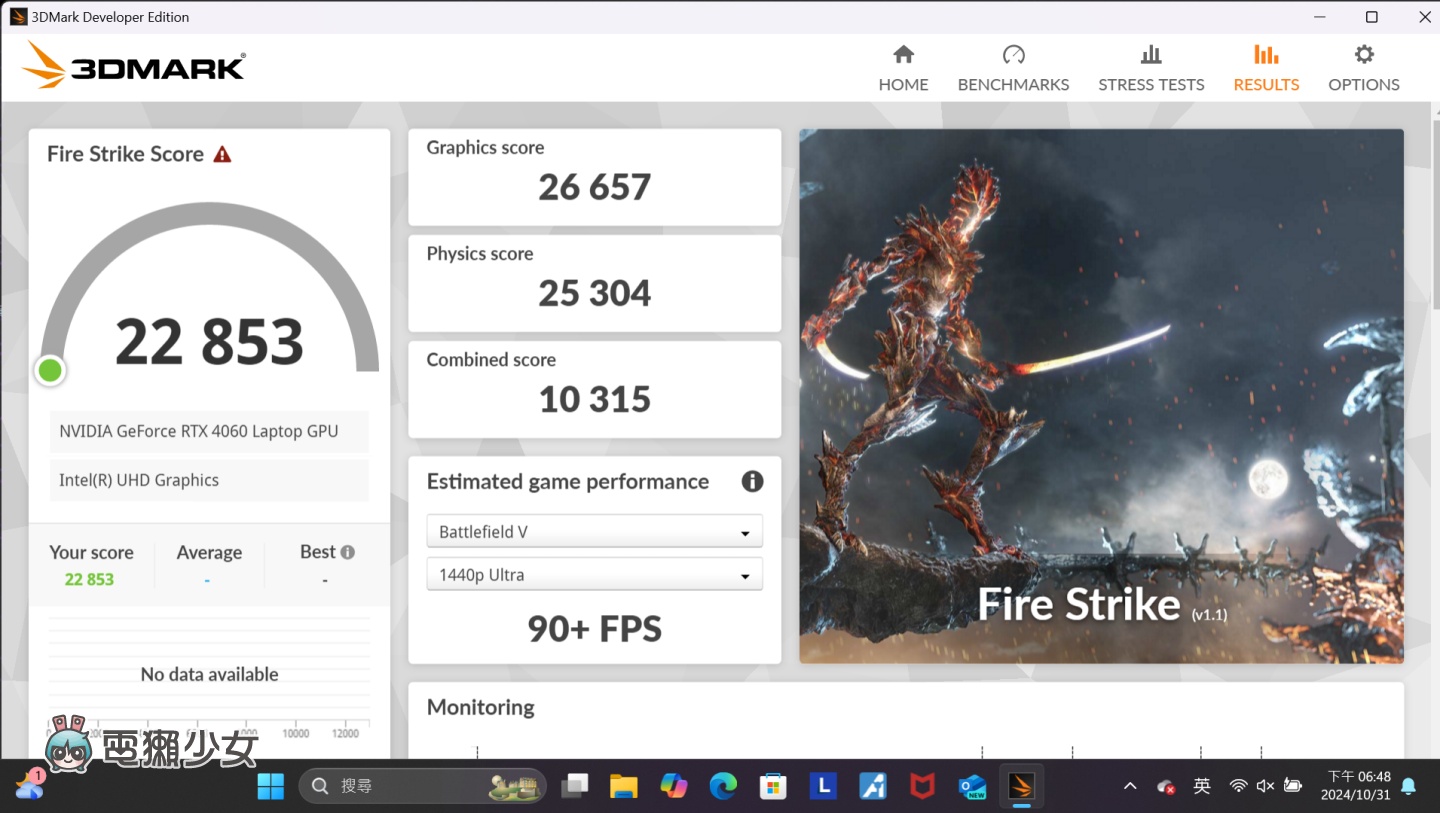The width and height of the screenshot is (1440, 813).
Task: Open the HOME tab
Action: point(903,69)
